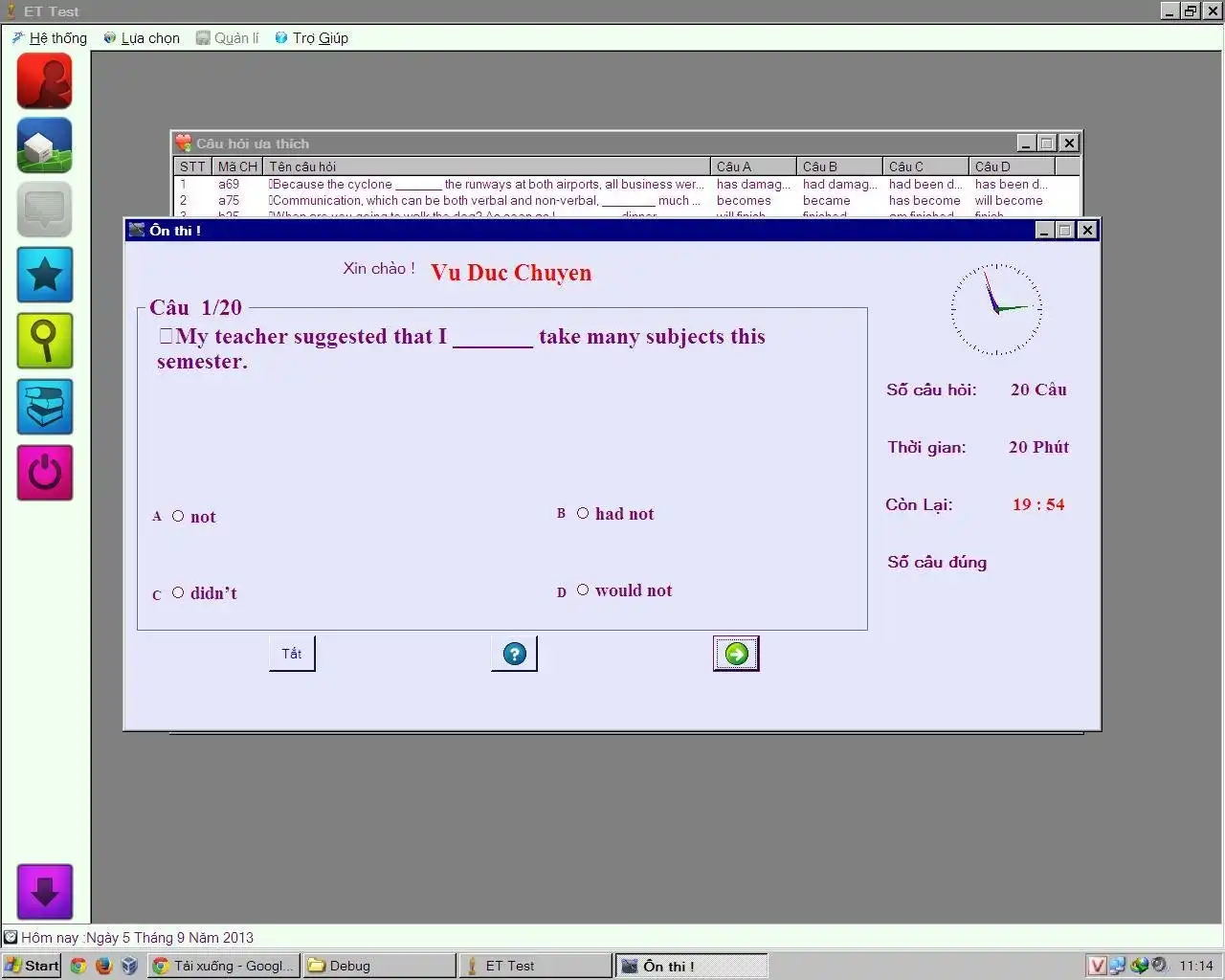This screenshot has width=1225, height=980.
Task: Open the stacked books library icon
Action: pos(44,406)
